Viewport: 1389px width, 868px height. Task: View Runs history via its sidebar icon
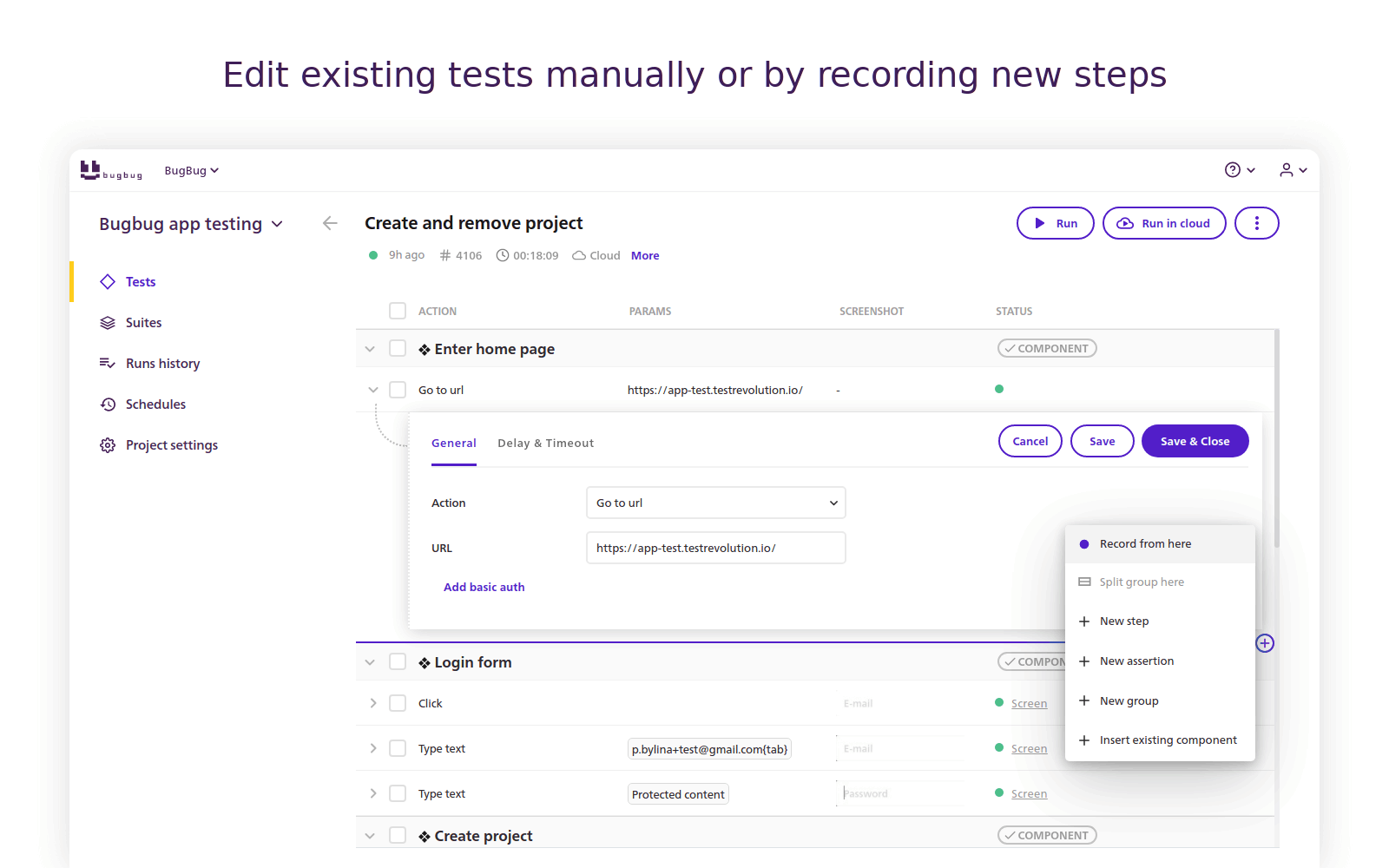click(x=107, y=363)
